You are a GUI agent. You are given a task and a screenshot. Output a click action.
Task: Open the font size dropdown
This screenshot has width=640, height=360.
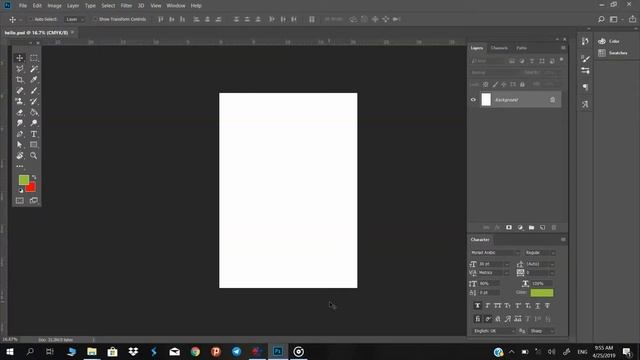click(494, 264)
